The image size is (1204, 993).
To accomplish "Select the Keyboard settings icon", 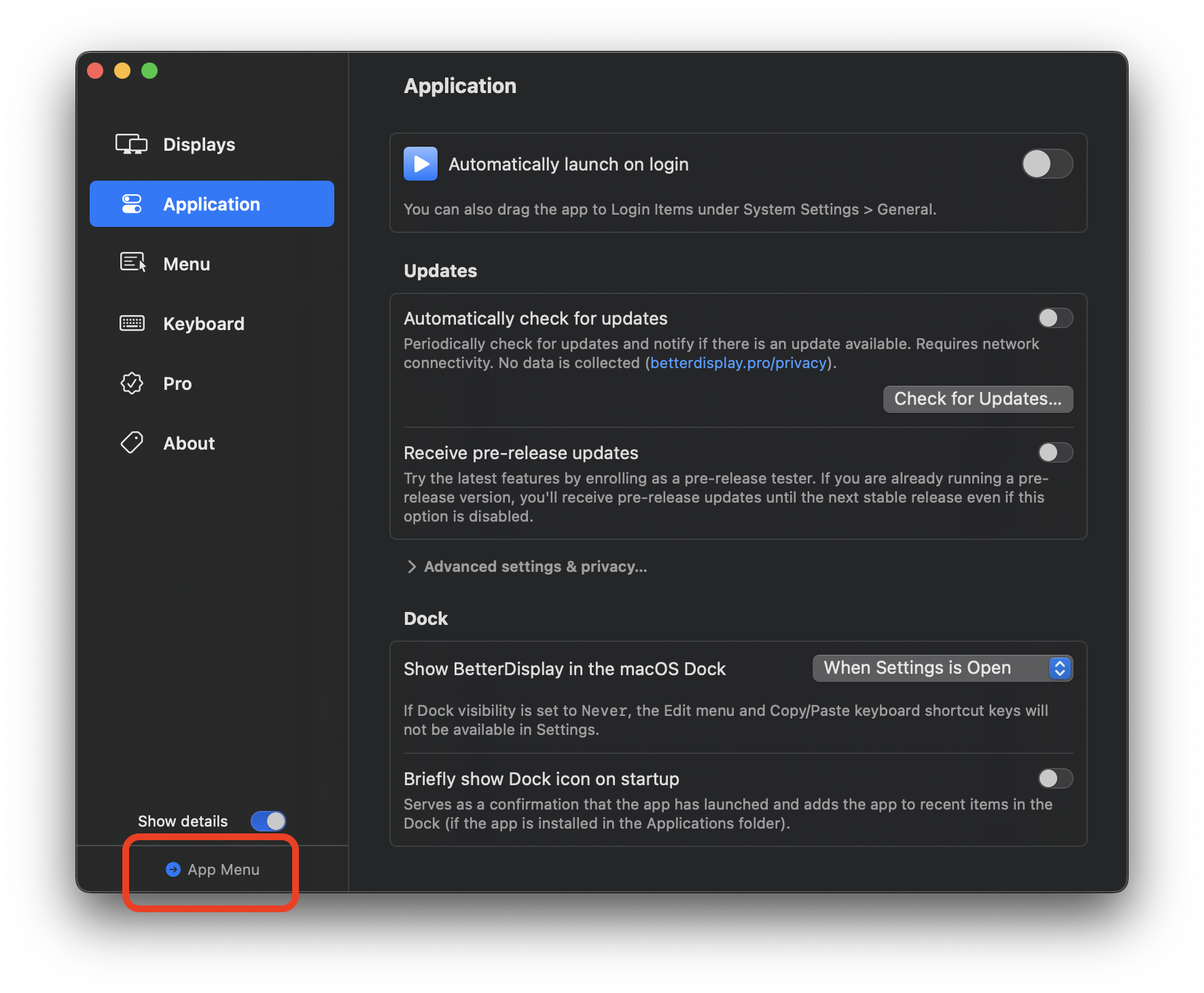I will tap(132, 323).
